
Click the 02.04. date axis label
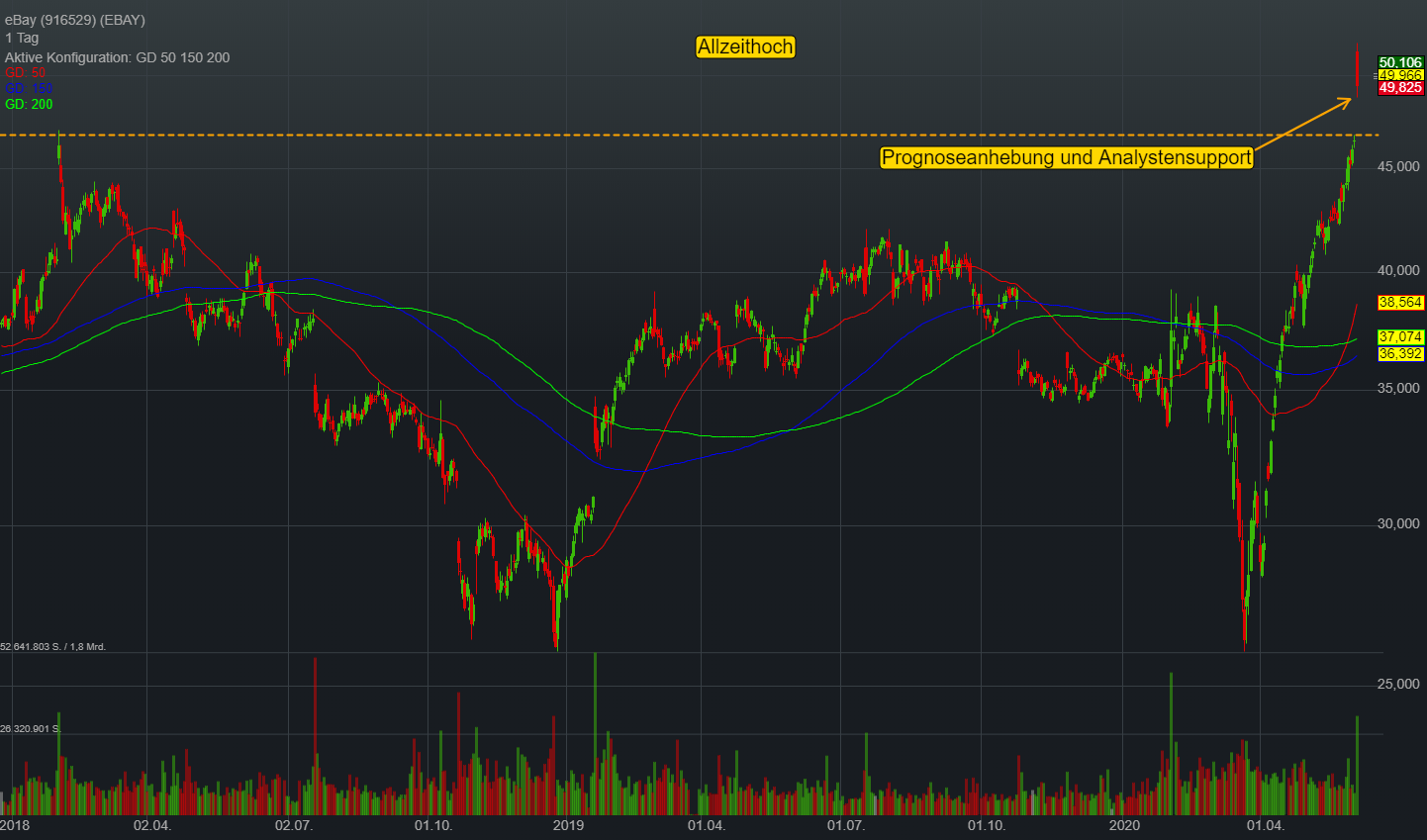pyautogui.click(x=152, y=825)
